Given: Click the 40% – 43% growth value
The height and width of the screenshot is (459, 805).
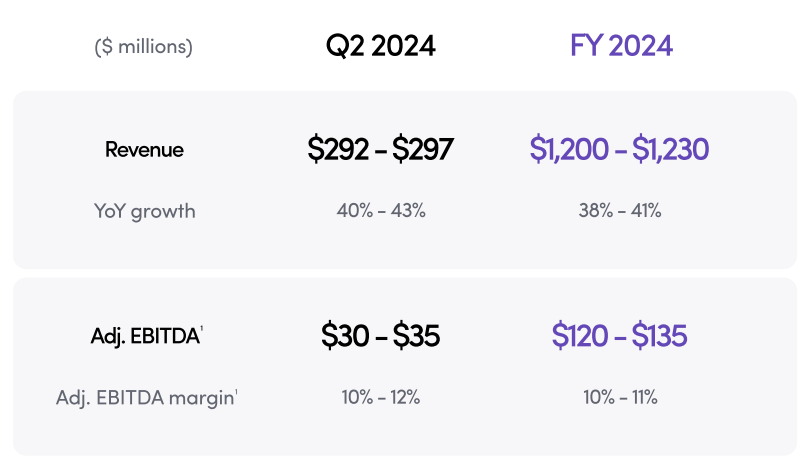Looking at the screenshot, I should (x=380, y=211).
